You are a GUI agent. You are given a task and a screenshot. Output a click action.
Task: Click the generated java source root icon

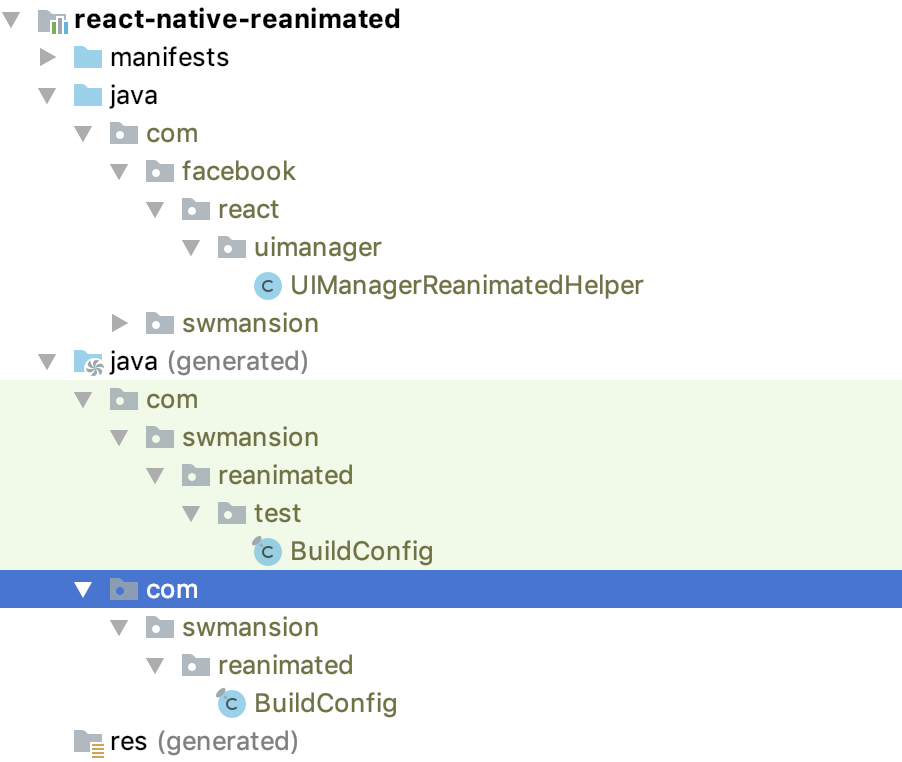87,361
